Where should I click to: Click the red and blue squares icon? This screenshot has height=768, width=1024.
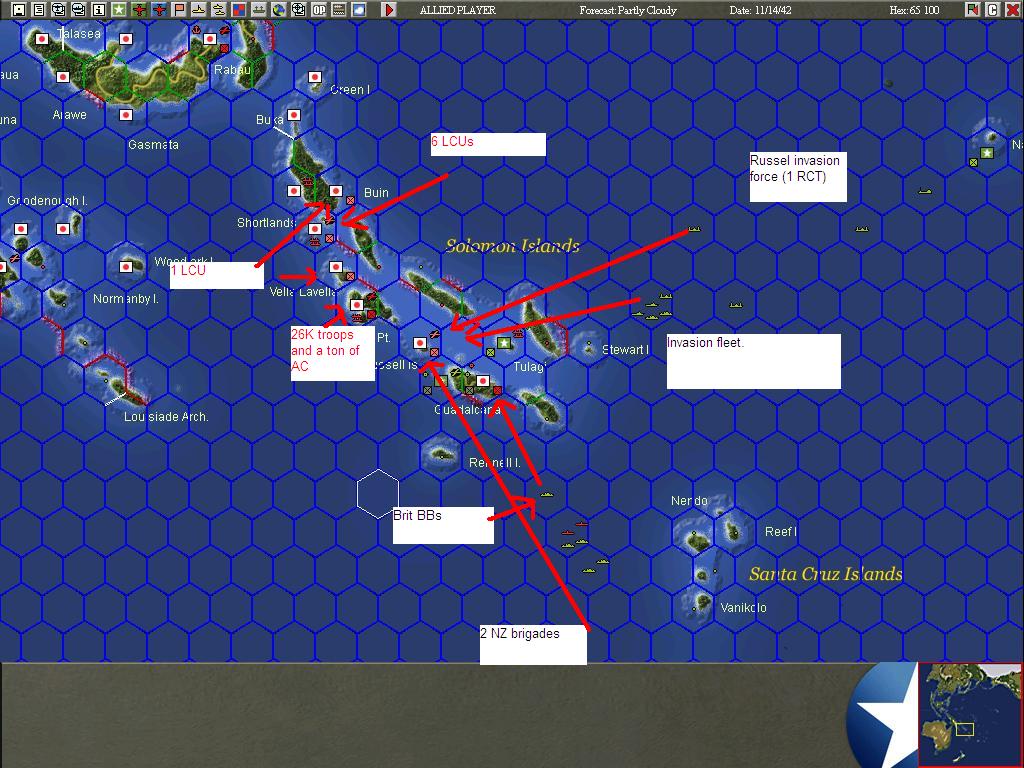click(x=238, y=10)
